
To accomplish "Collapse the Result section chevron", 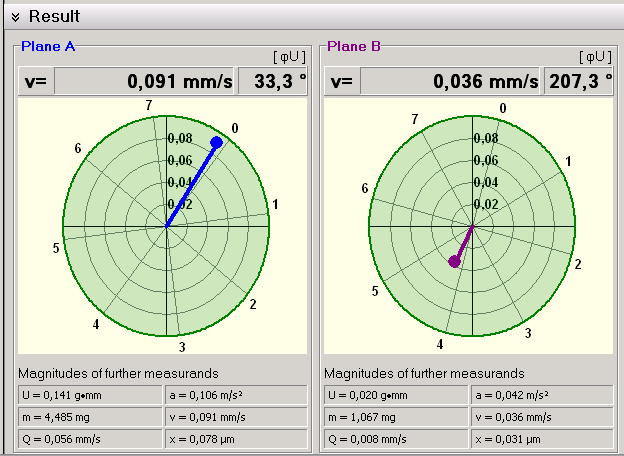I will [x=15, y=17].
